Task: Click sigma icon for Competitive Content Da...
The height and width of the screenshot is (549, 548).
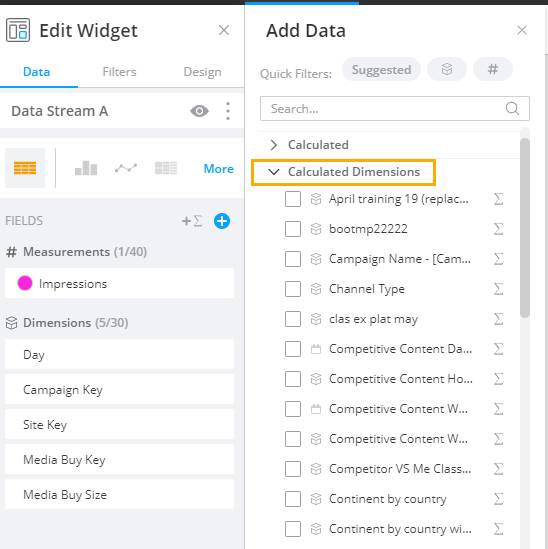Action: coord(498,349)
